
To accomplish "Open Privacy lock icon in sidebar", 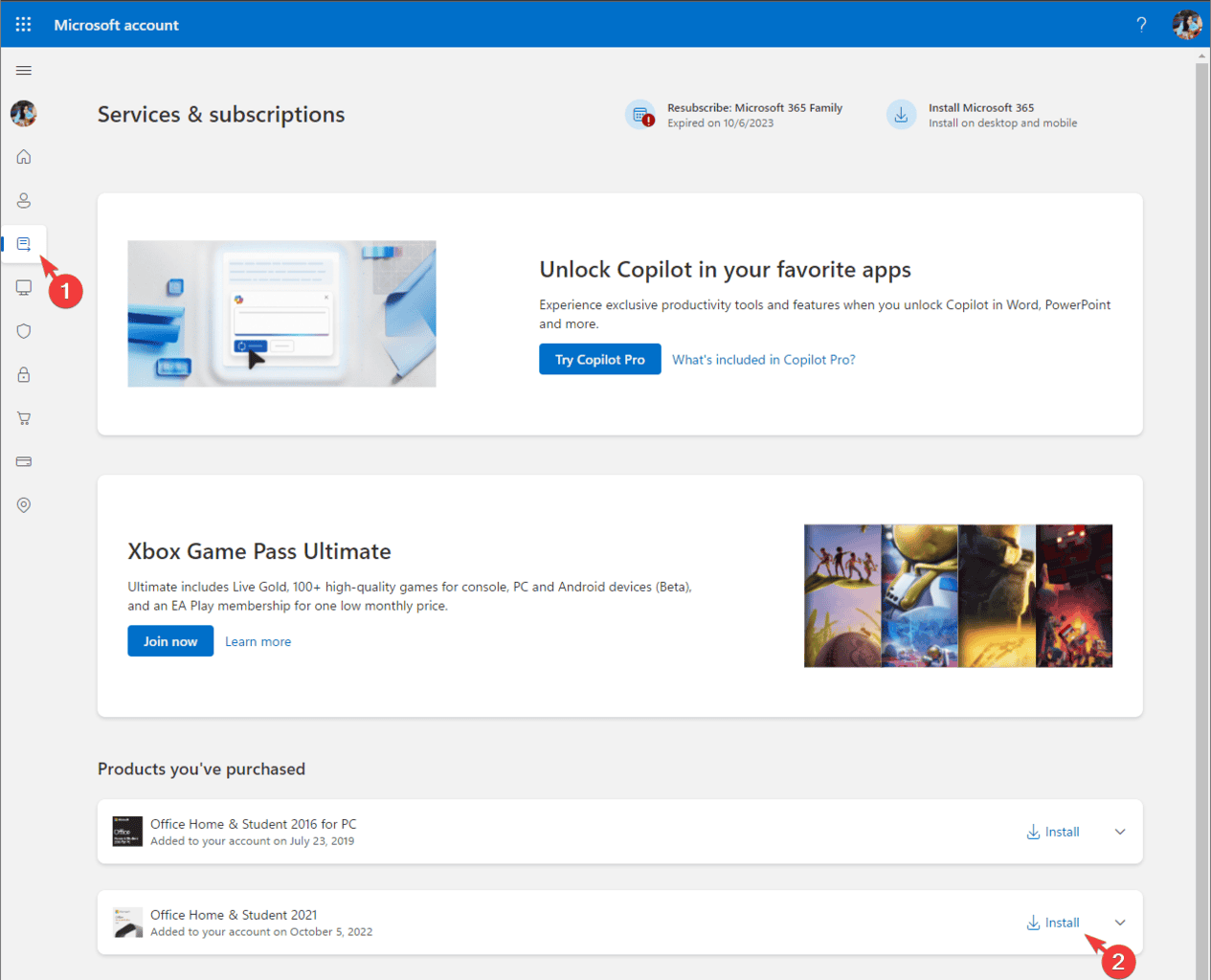I will (x=24, y=374).
